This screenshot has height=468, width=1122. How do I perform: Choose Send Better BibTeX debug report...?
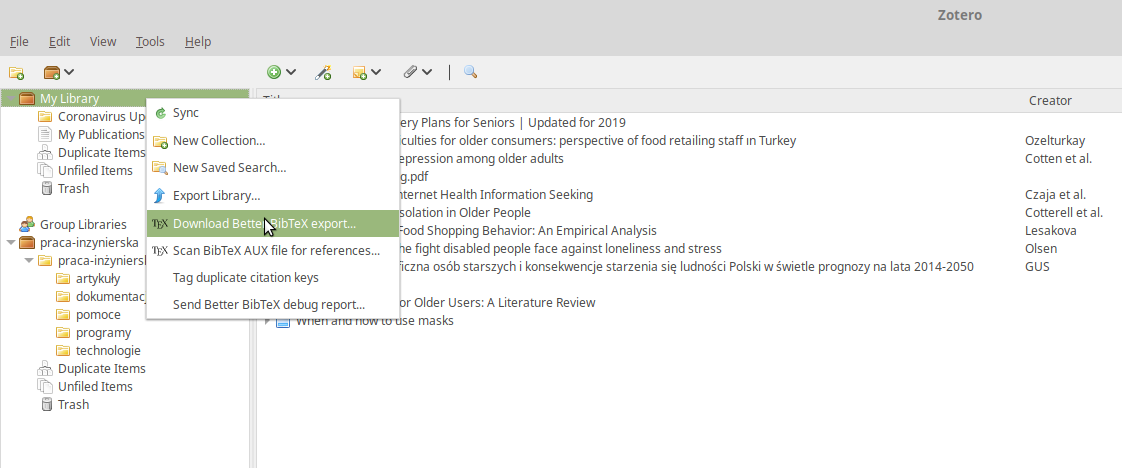click(273, 305)
